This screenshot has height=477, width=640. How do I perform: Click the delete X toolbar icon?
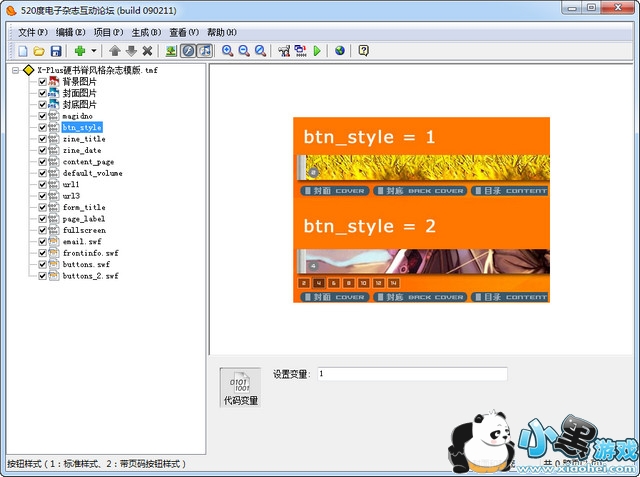point(147,50)
